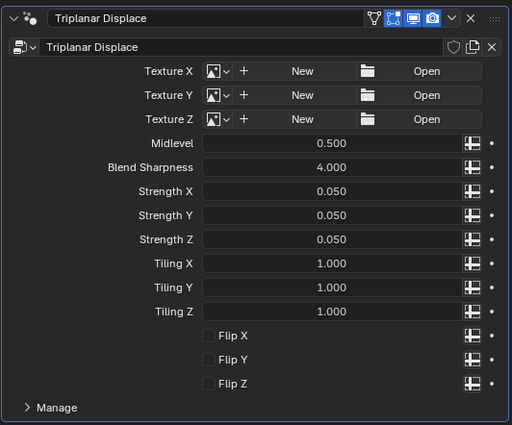The height and width of the screenshot is (425, 512).
Task: Enable the Flip Y checkbox
Action: [x=209, y=360]
